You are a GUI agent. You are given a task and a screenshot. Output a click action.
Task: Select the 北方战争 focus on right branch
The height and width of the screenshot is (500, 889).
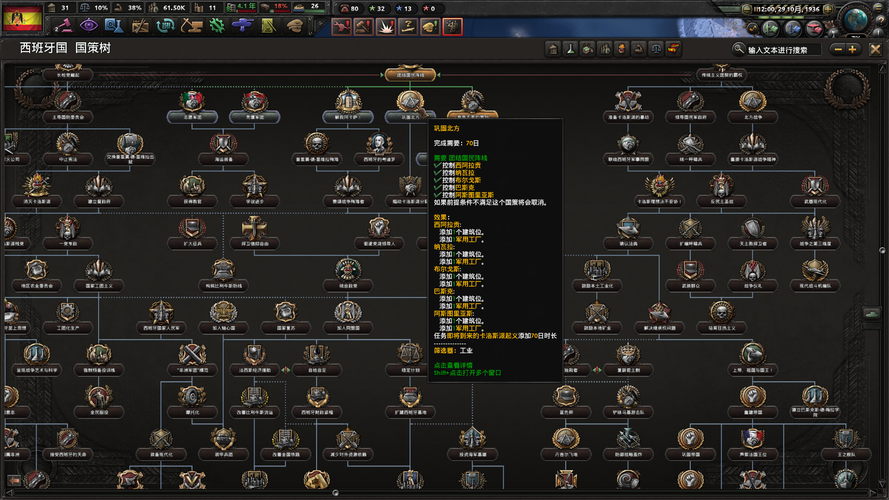click(x=753, y=108)
